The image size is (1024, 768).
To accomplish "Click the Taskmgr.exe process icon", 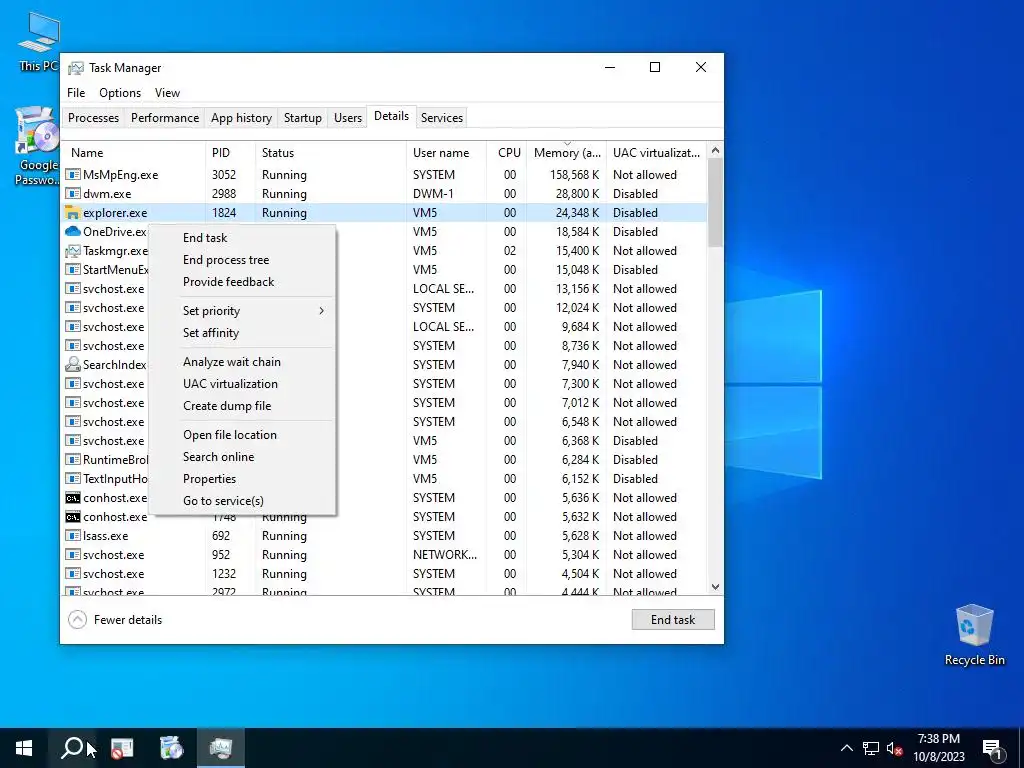I will click(x=72, y=250).
